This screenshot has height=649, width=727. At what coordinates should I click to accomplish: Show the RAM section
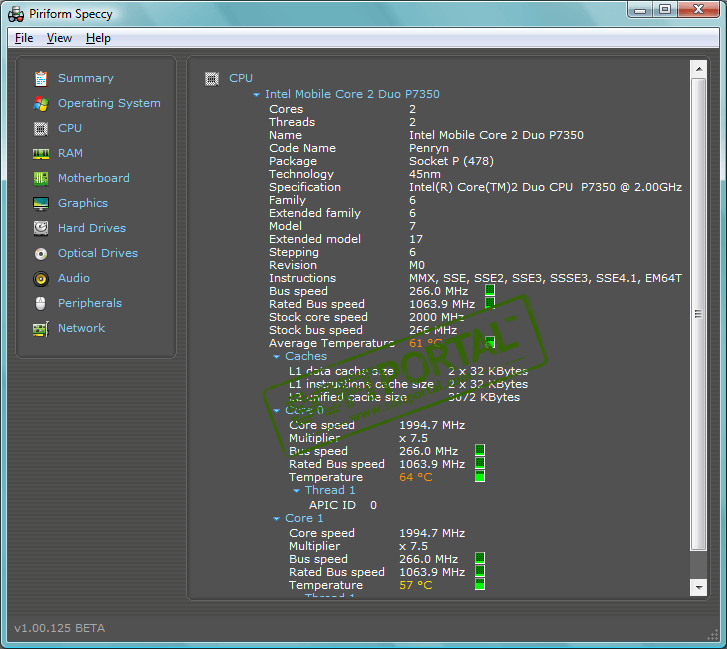[x=70, y=153]
